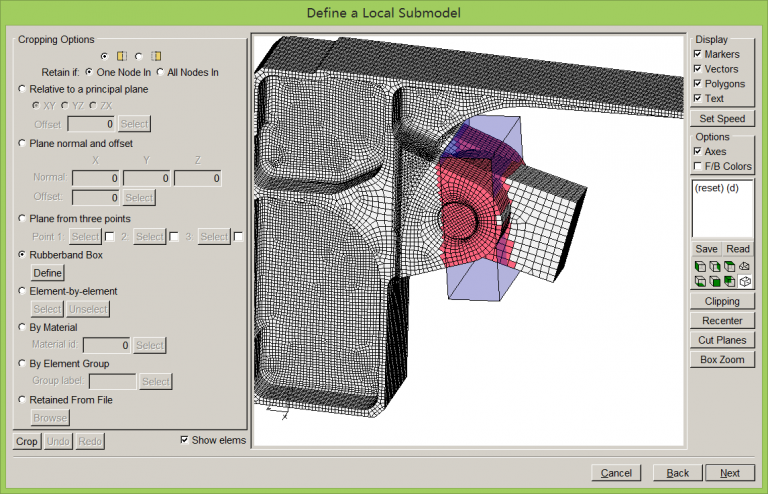This screenshot has height=494, width=768.
Task: Select the All Nodes In radio option
Action: click(161, 72)
